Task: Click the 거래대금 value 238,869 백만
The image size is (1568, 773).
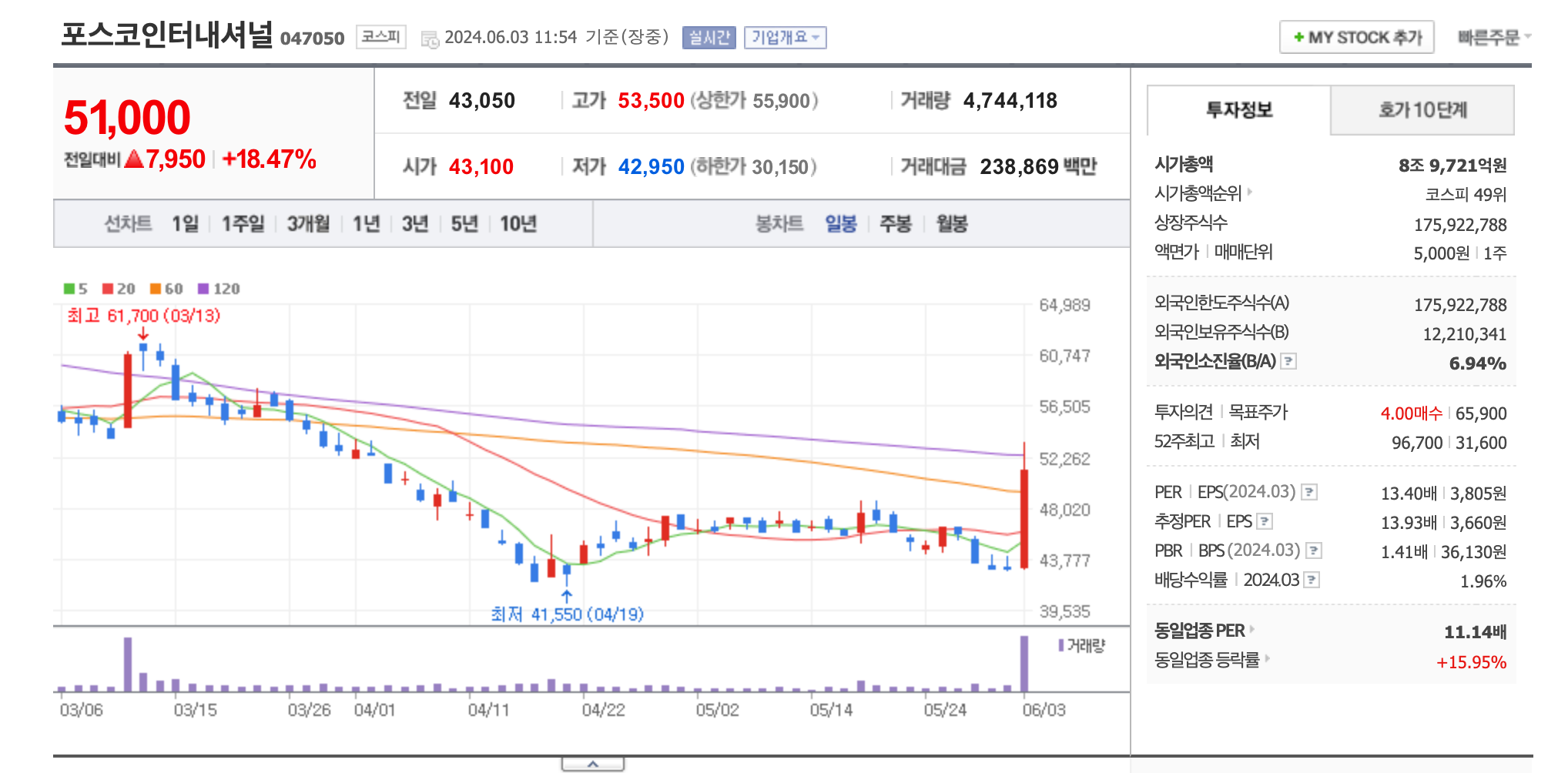Action: (x=1037, y=167)
